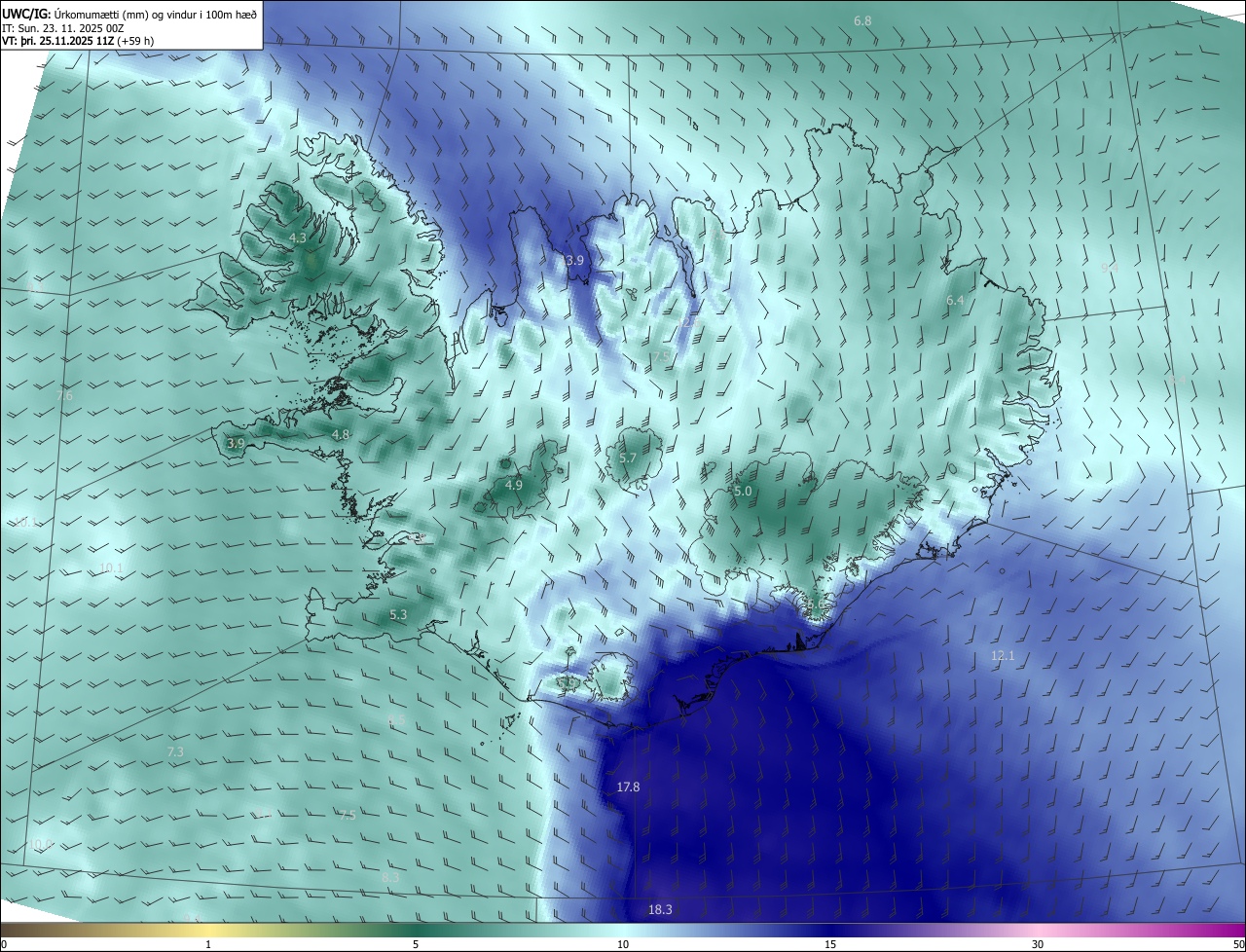Image resolution: width=1246 pixels, height=952 pixels.
Task: Click the 5.7 value on the central glacier
Action: coord(628,458)
